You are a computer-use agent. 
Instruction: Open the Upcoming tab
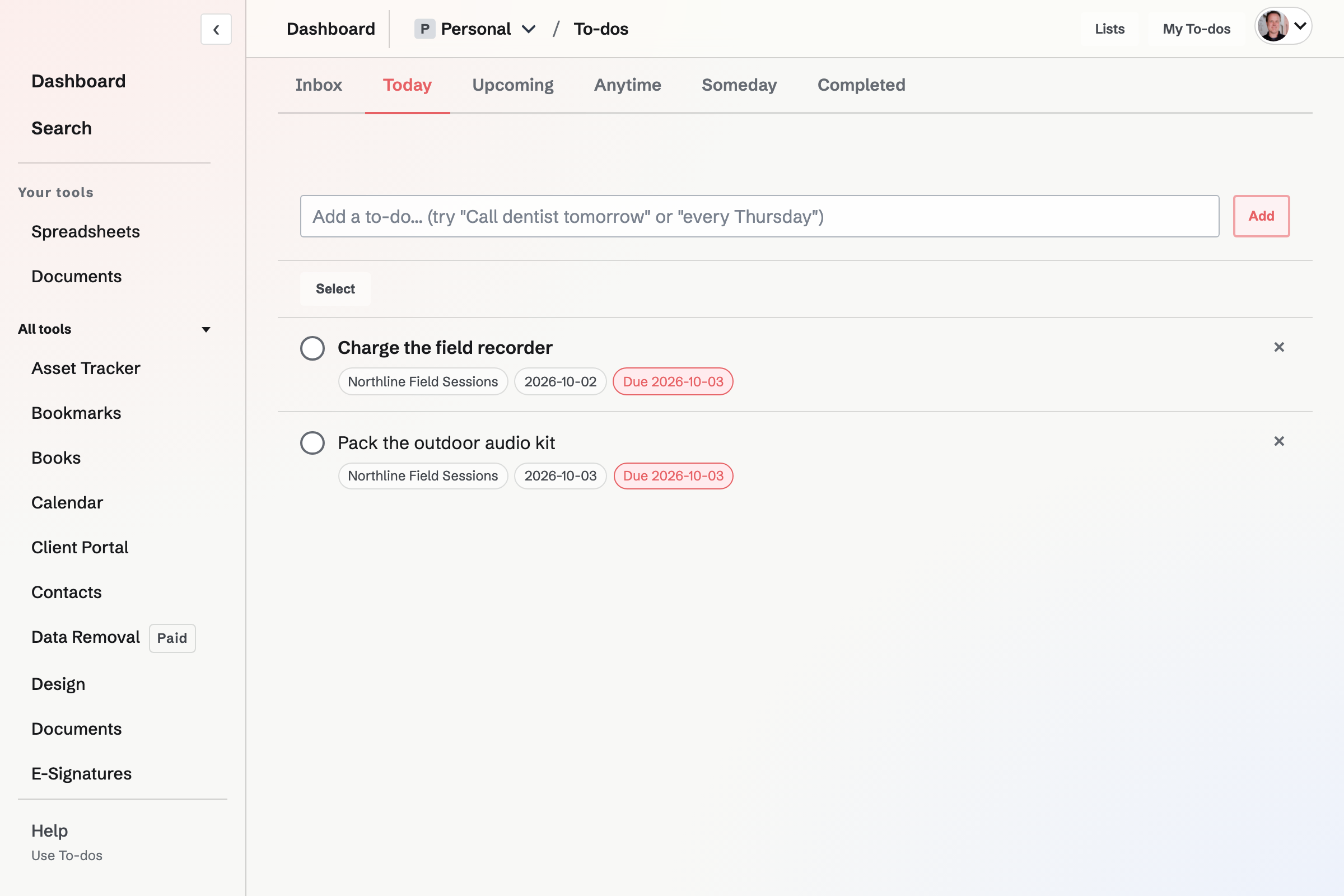(513, 85)
